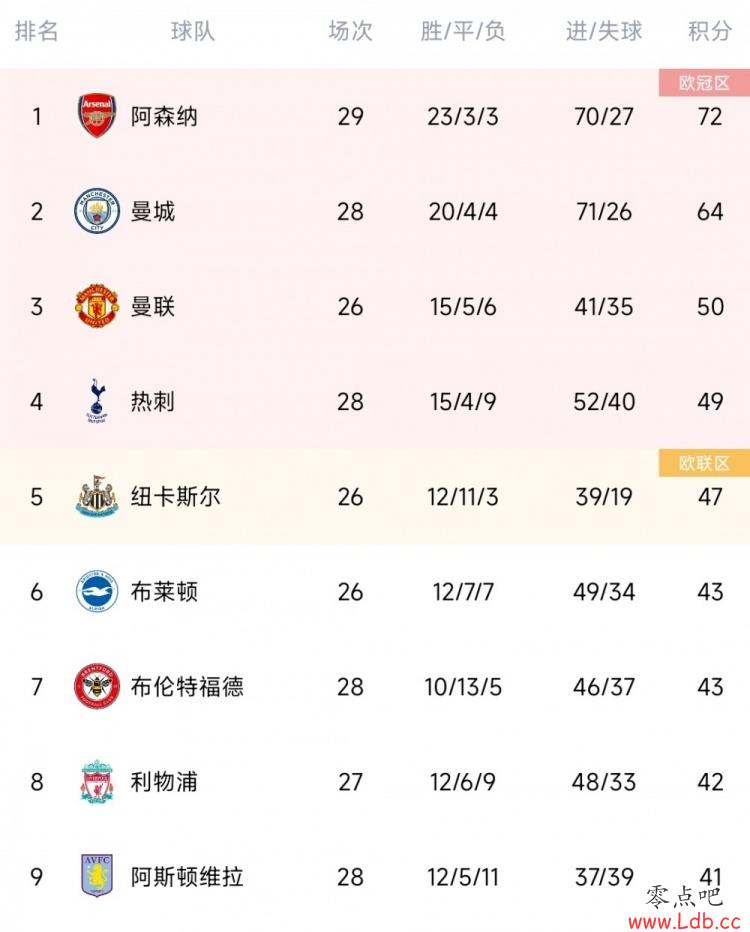
Task: Sort by the 积分 column header
Action: [710, 31]
